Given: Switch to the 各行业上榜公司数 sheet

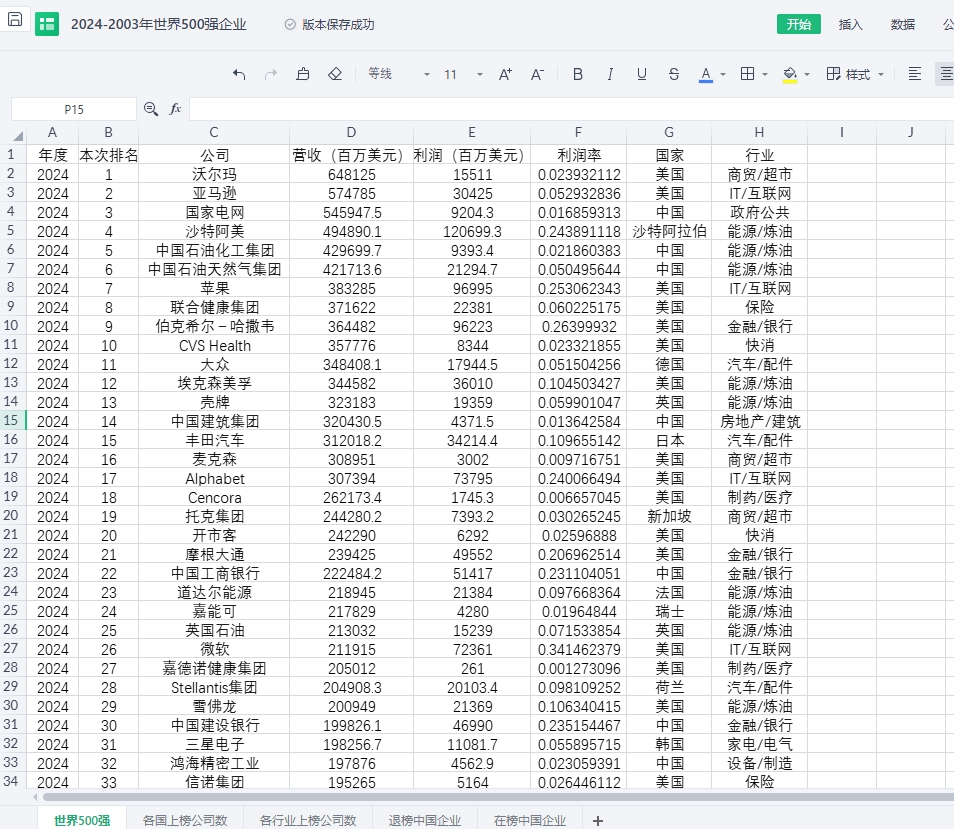Looking at the screenshot, I should [x=308, y=820].
